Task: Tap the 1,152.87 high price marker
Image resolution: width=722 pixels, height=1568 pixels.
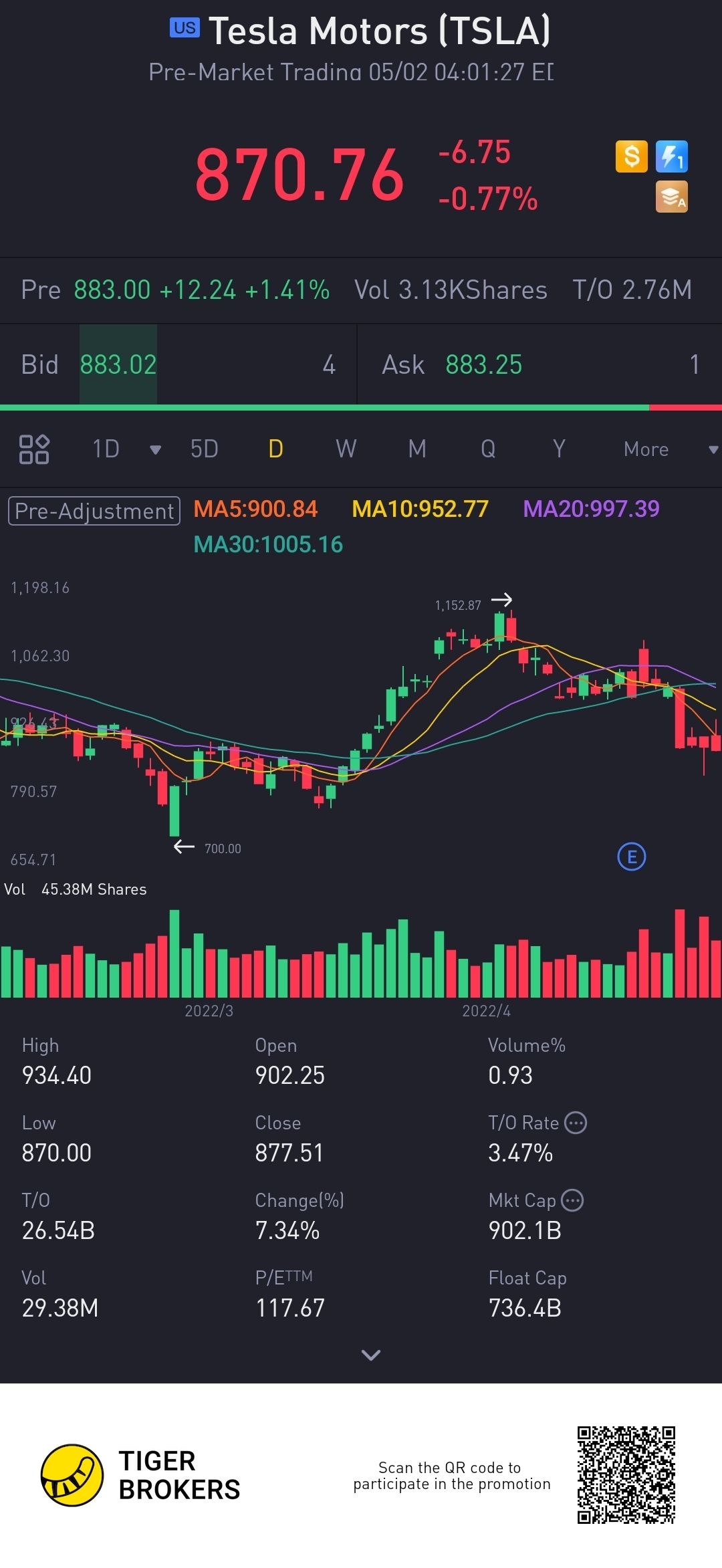Action: coord(458,605)
